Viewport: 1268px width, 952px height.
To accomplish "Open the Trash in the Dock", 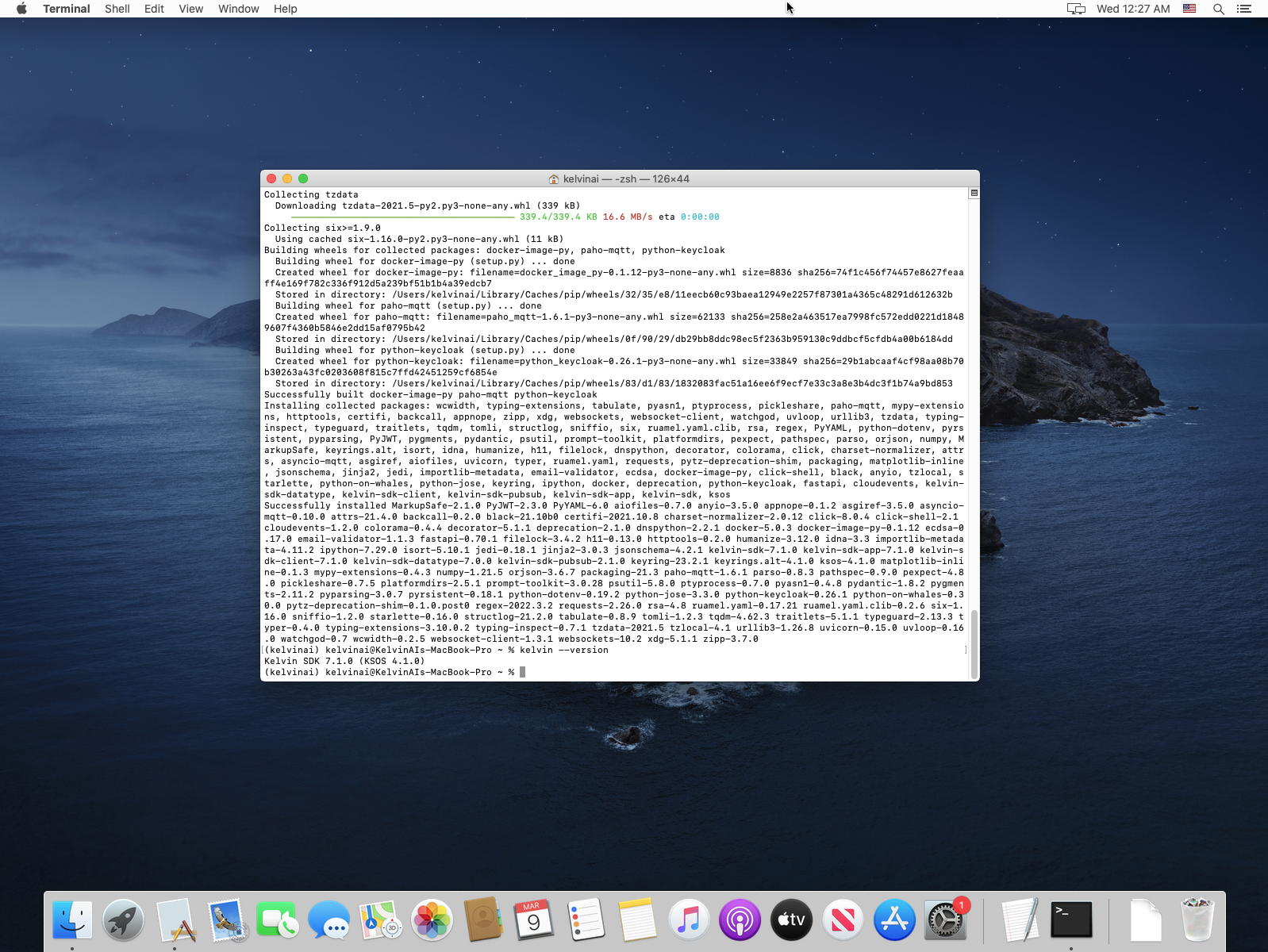I will point(1197,920).
